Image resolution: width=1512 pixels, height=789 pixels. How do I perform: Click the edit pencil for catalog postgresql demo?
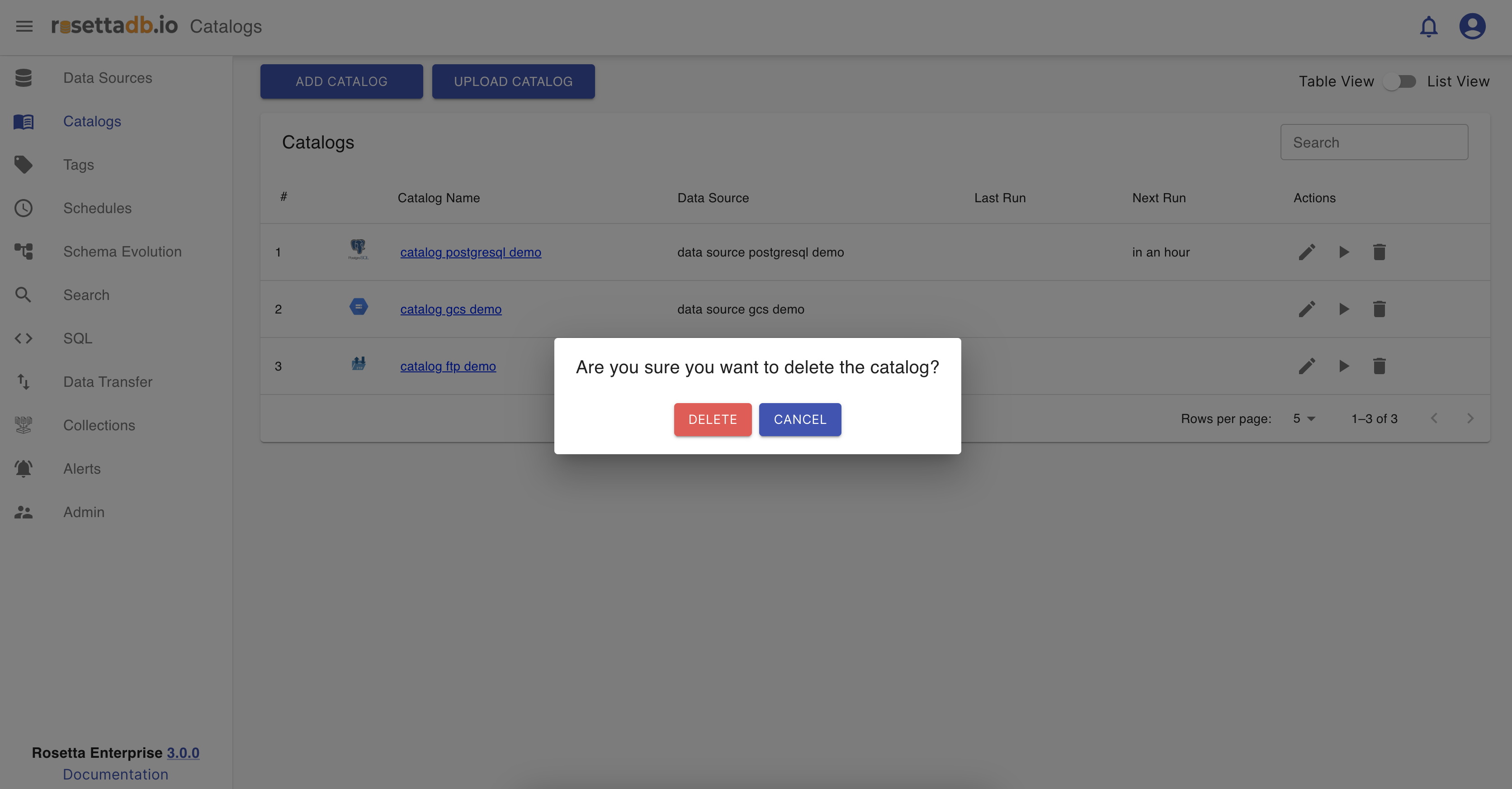[1307, 252]
